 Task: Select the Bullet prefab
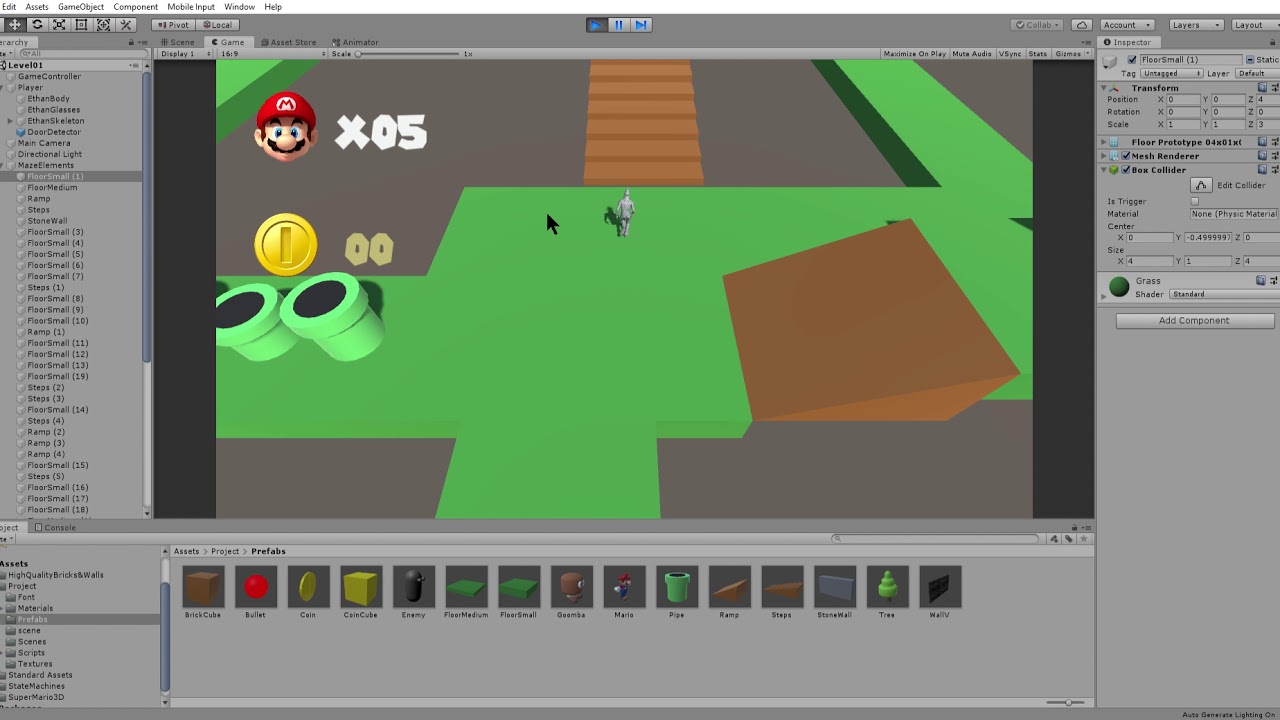(x=255, y=592)
